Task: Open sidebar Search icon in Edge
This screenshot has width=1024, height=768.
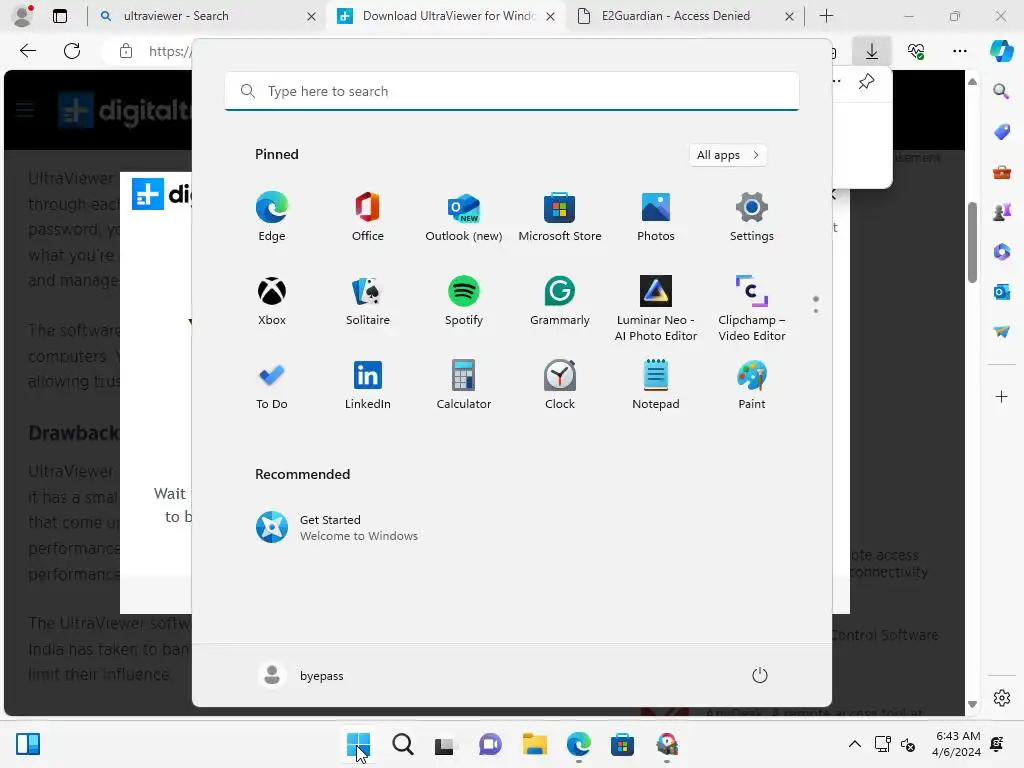Action: click(1001, 91)
